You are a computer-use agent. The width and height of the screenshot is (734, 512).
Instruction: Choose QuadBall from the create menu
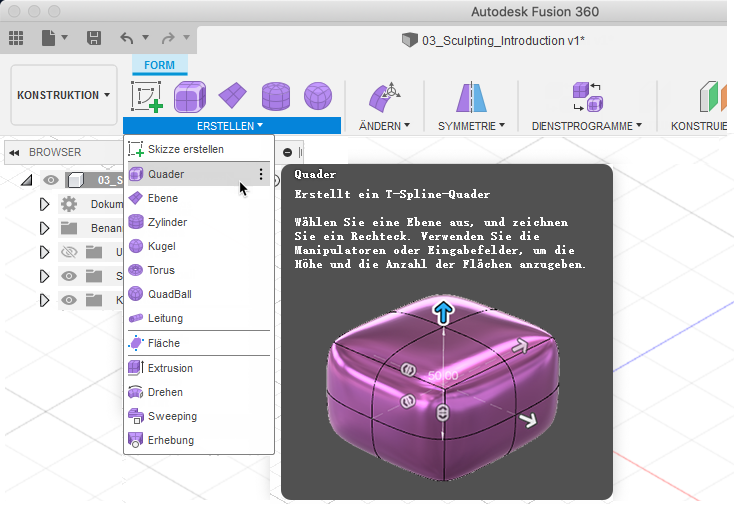point(199,294)
